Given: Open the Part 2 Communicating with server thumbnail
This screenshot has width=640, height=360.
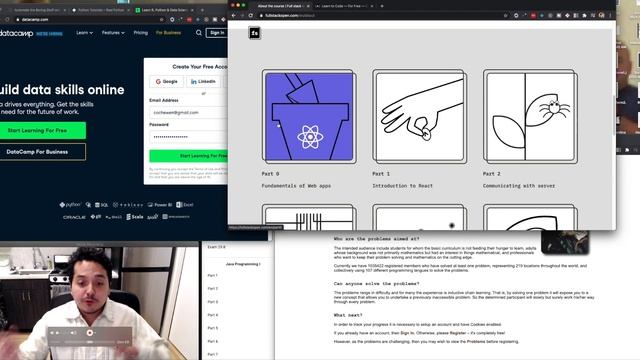Looking at the screenshot, I should tap(530, 116).
